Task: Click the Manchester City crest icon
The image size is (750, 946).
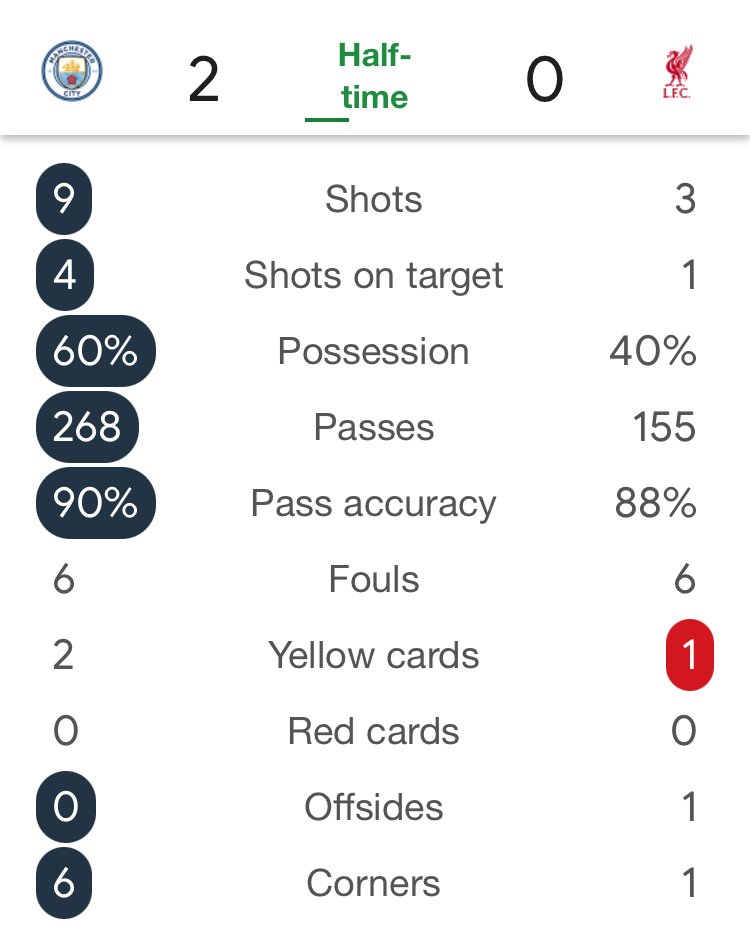Action: (x=72, y=71)
